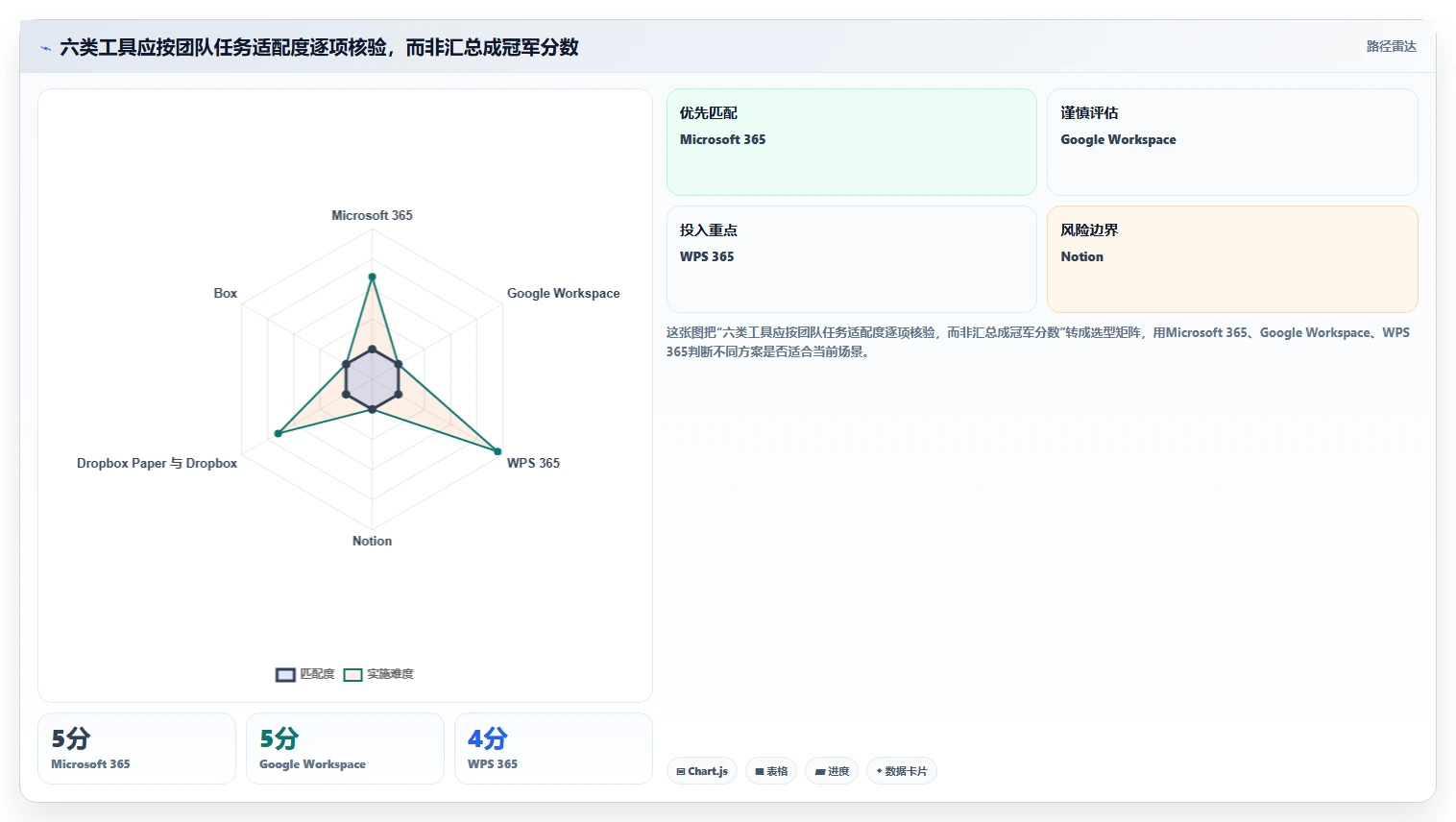Select the 5分 Google Workspace score card
Viewport: 1456px width, 822px height.
pos(345,749)
